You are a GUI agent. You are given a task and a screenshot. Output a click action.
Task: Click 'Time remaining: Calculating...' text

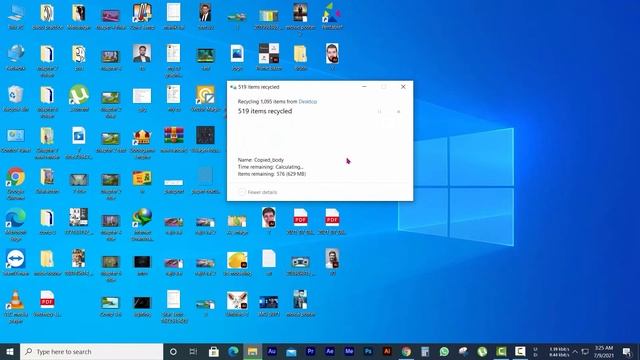tap(271, 167)
